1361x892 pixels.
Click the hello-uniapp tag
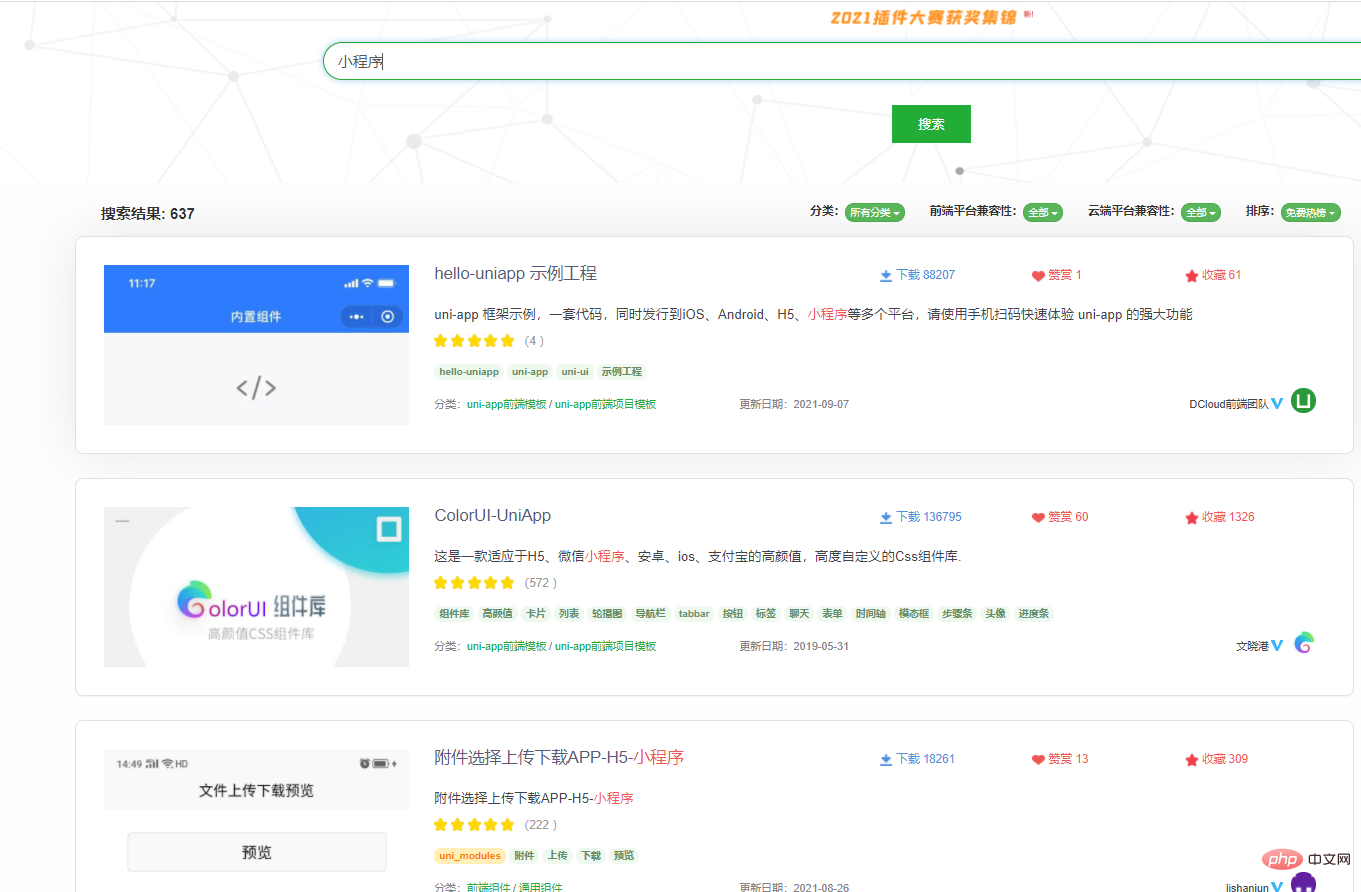pos(469,372)
